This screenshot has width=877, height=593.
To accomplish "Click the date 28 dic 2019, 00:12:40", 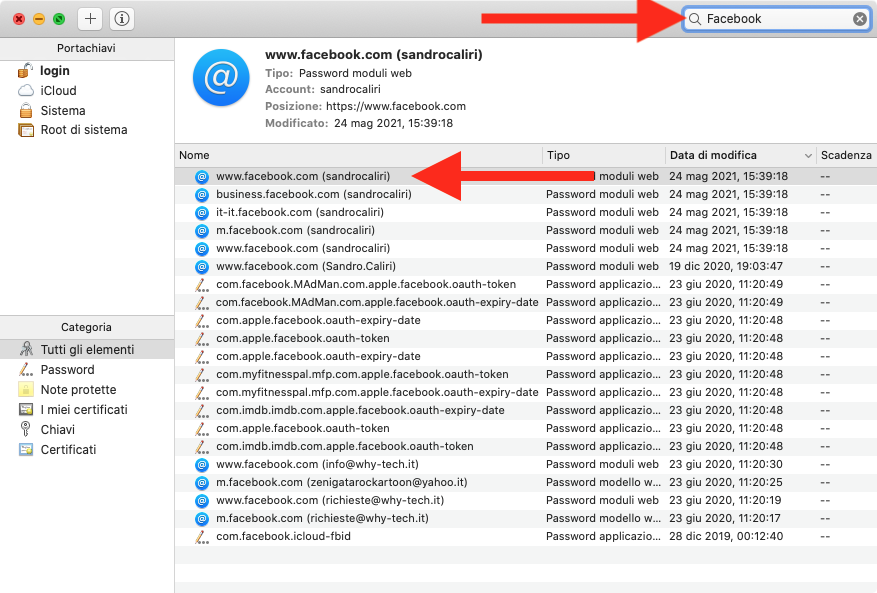I will click(726, 536).
